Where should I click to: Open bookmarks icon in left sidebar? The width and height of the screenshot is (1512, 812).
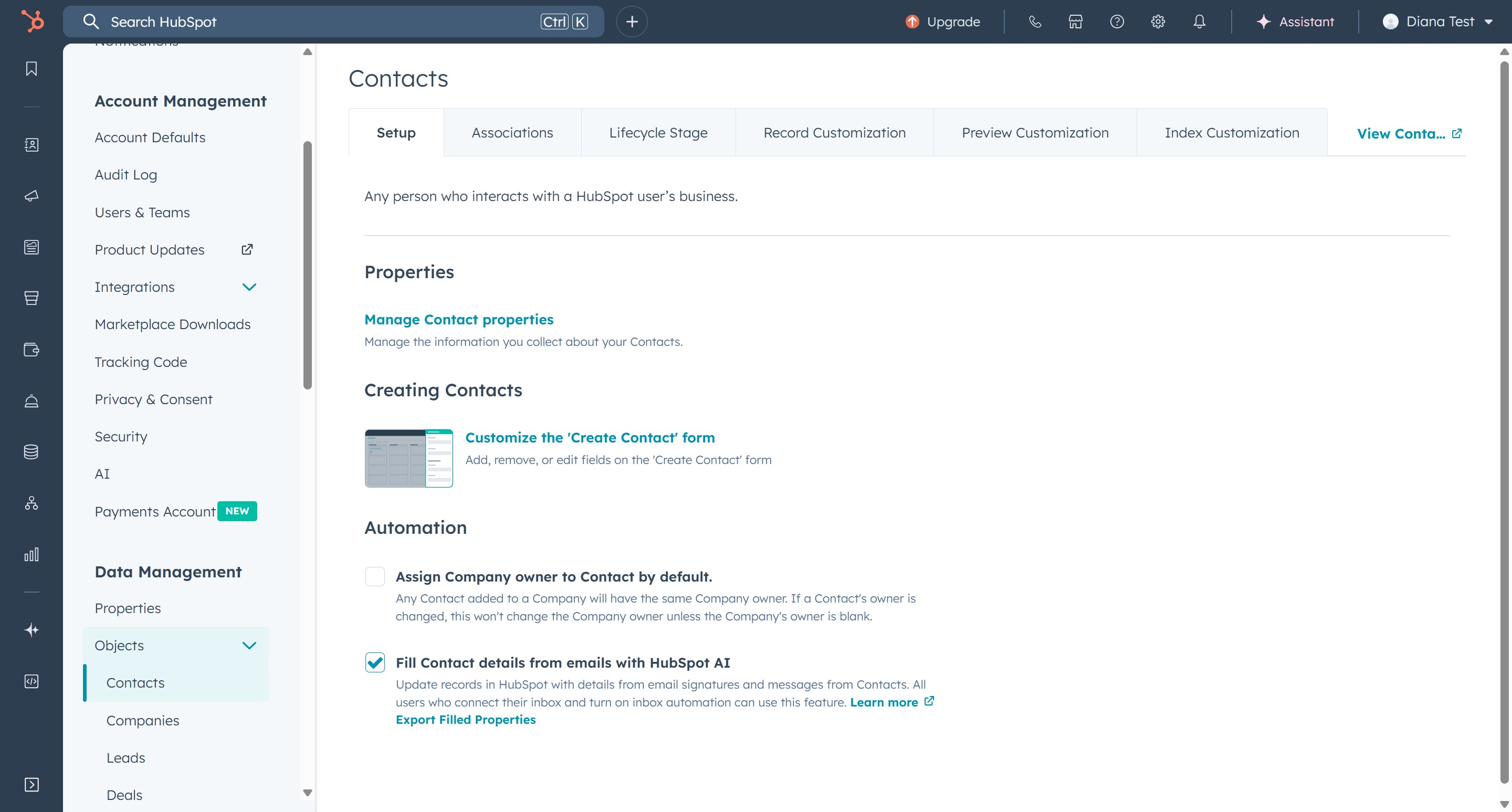tap(31, 69)
